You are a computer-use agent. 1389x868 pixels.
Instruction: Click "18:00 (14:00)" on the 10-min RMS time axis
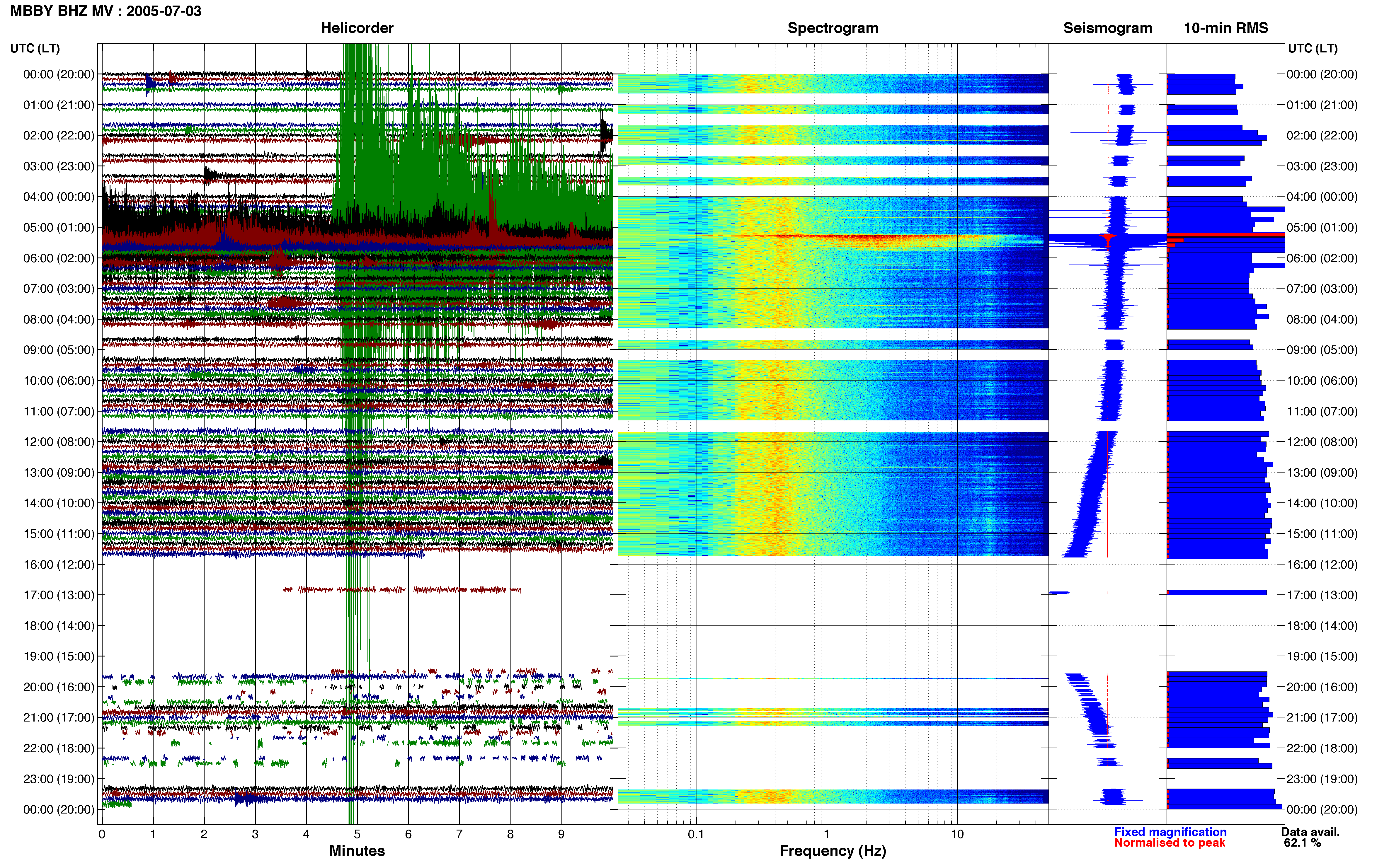(x=1322, y=626)
